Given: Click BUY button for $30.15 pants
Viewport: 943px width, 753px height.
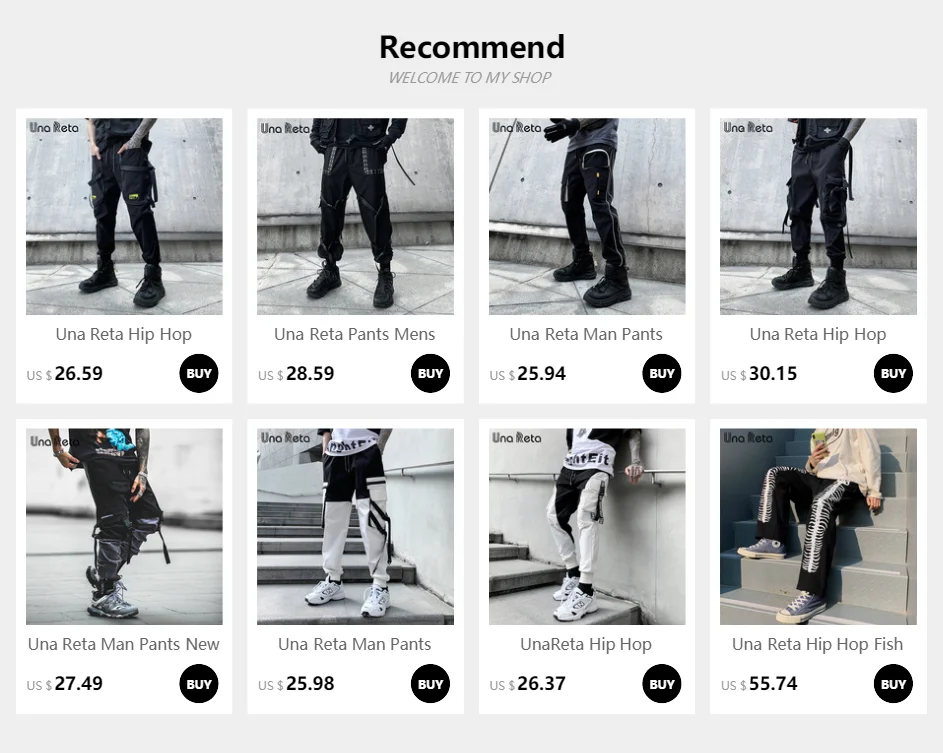Looking at the screenshot, I should (893, 373).
